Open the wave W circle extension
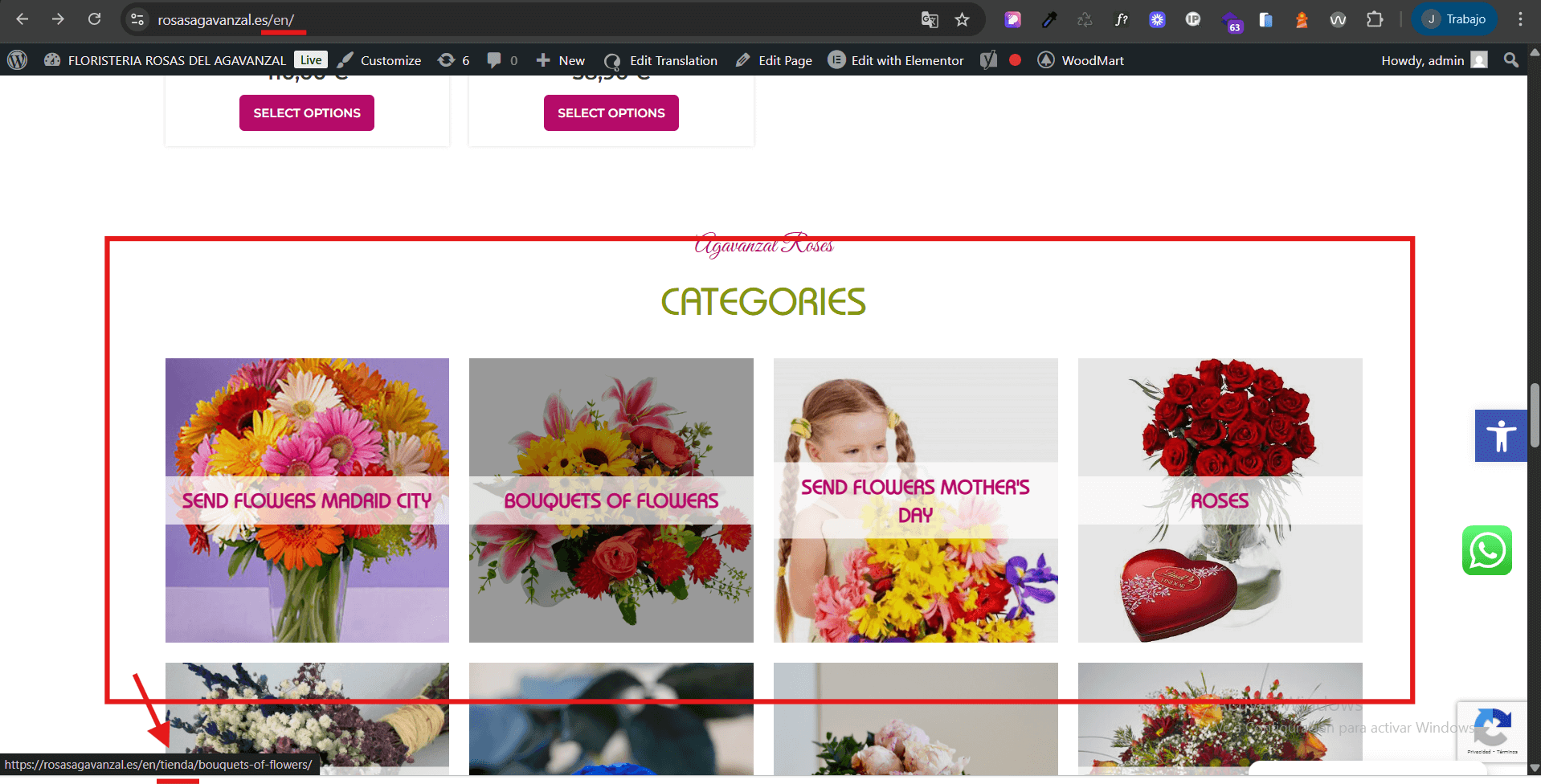 1338,19
